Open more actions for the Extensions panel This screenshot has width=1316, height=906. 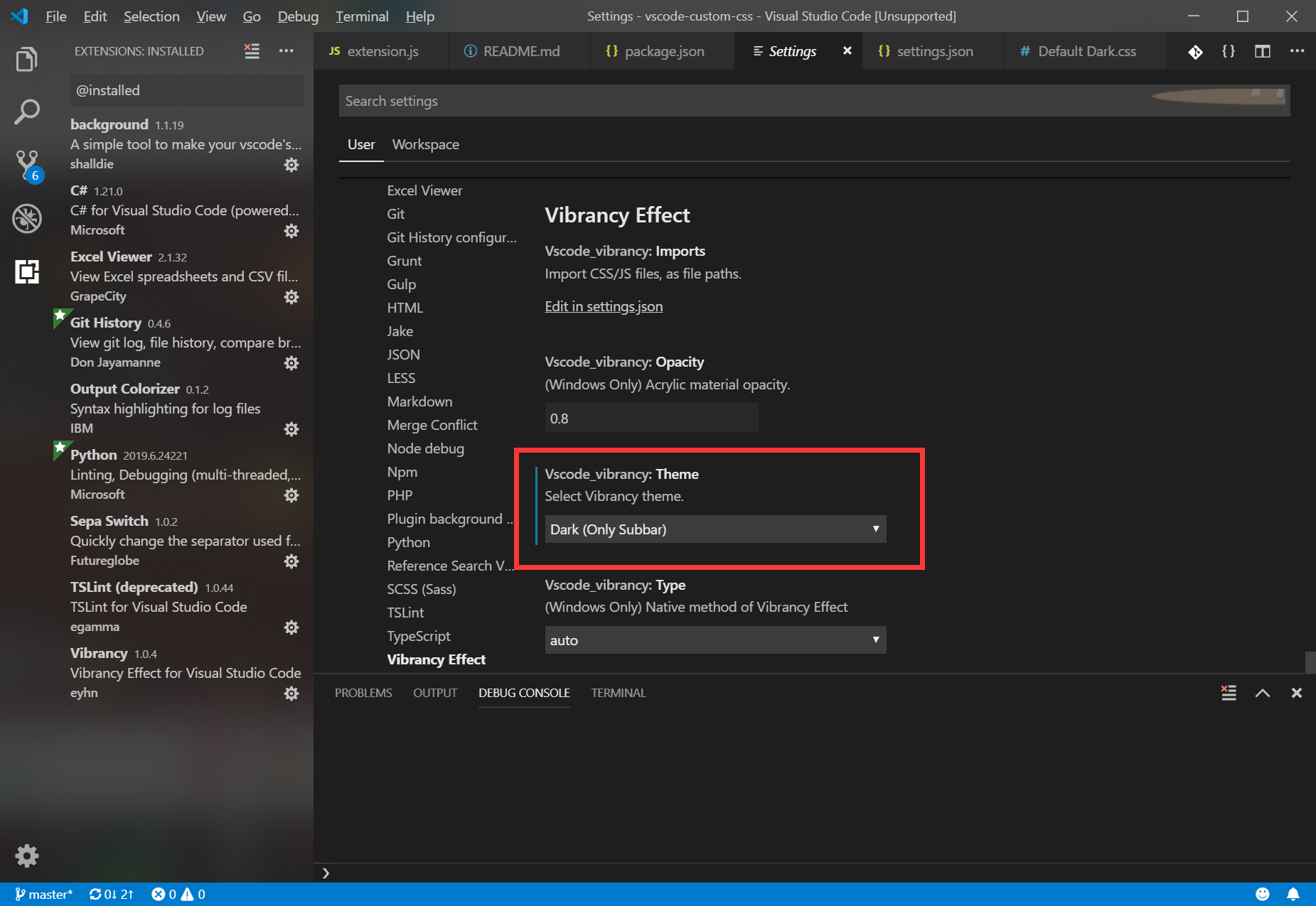tap(287, 50)
